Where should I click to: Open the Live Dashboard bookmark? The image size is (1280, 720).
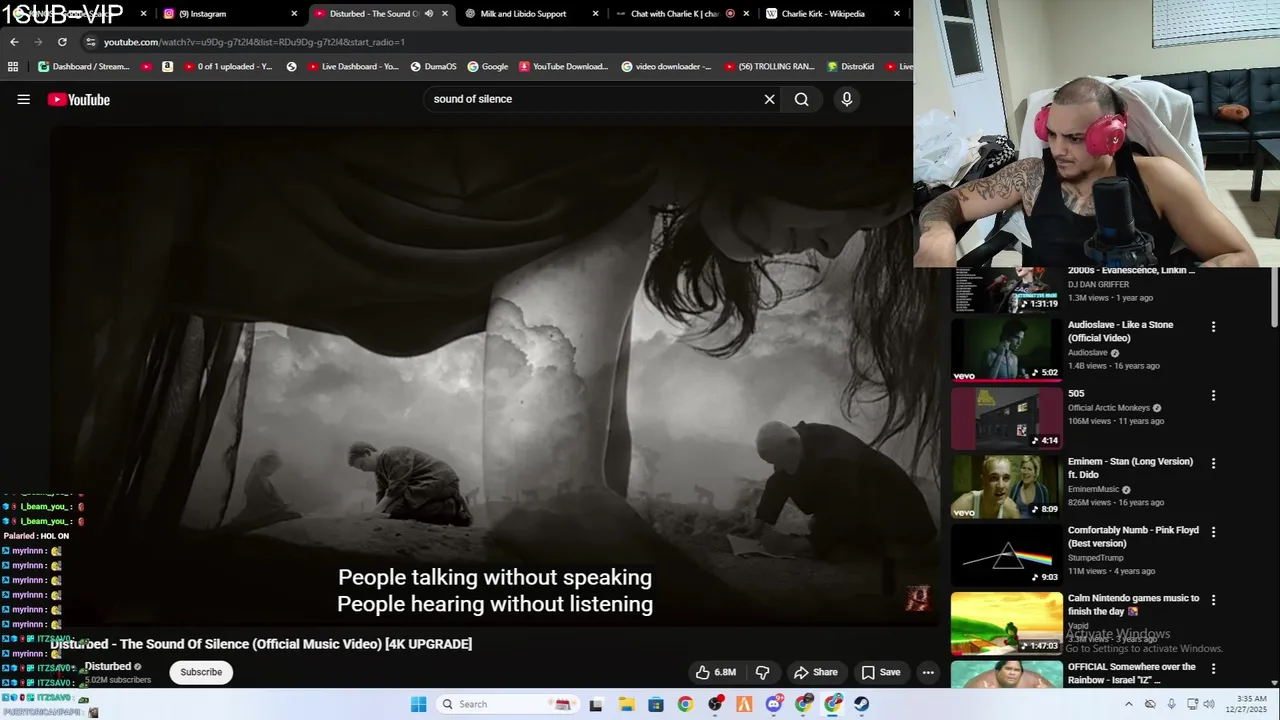pos(352,67)
